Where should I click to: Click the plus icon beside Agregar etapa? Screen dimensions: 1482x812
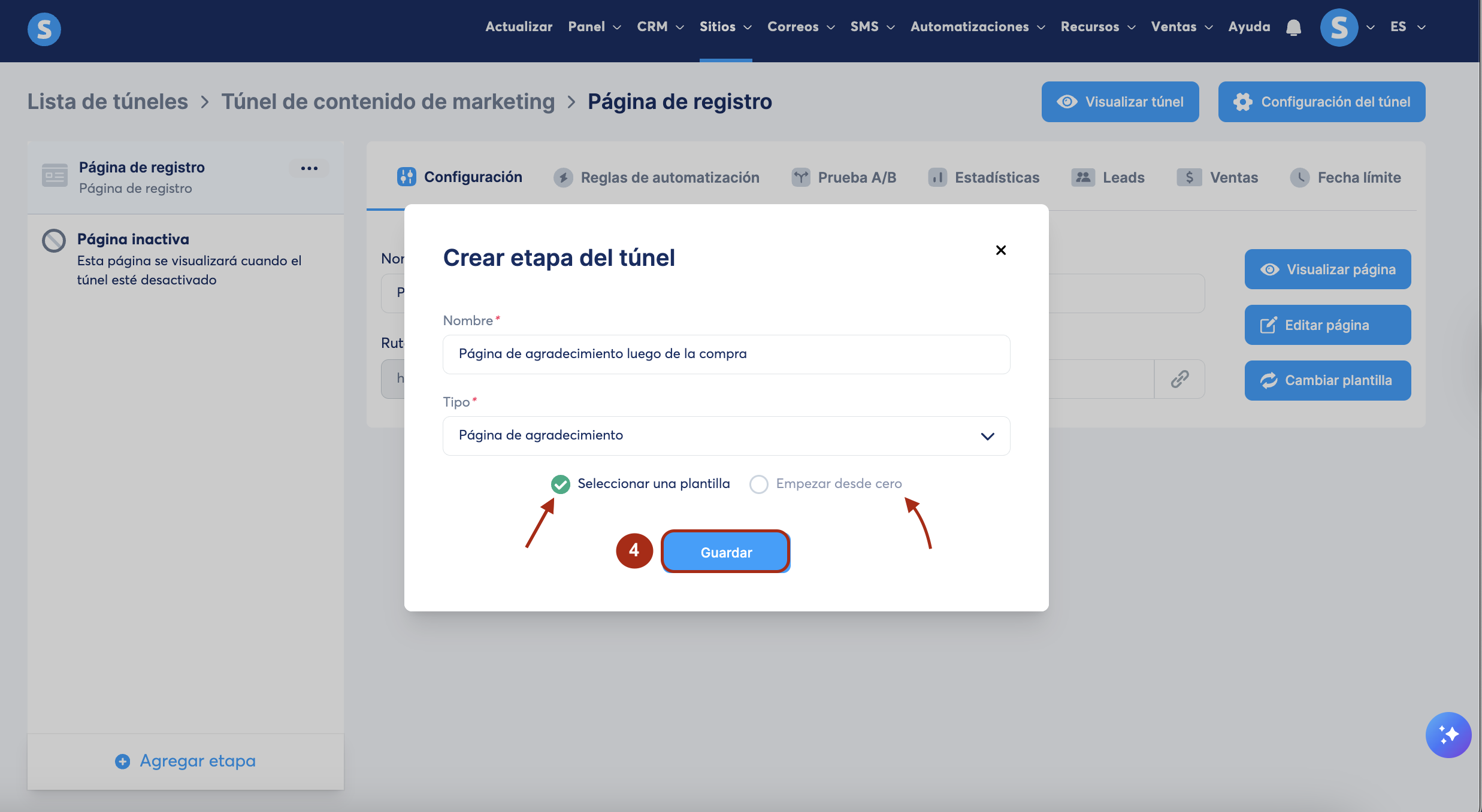click(x=123, y=761)
